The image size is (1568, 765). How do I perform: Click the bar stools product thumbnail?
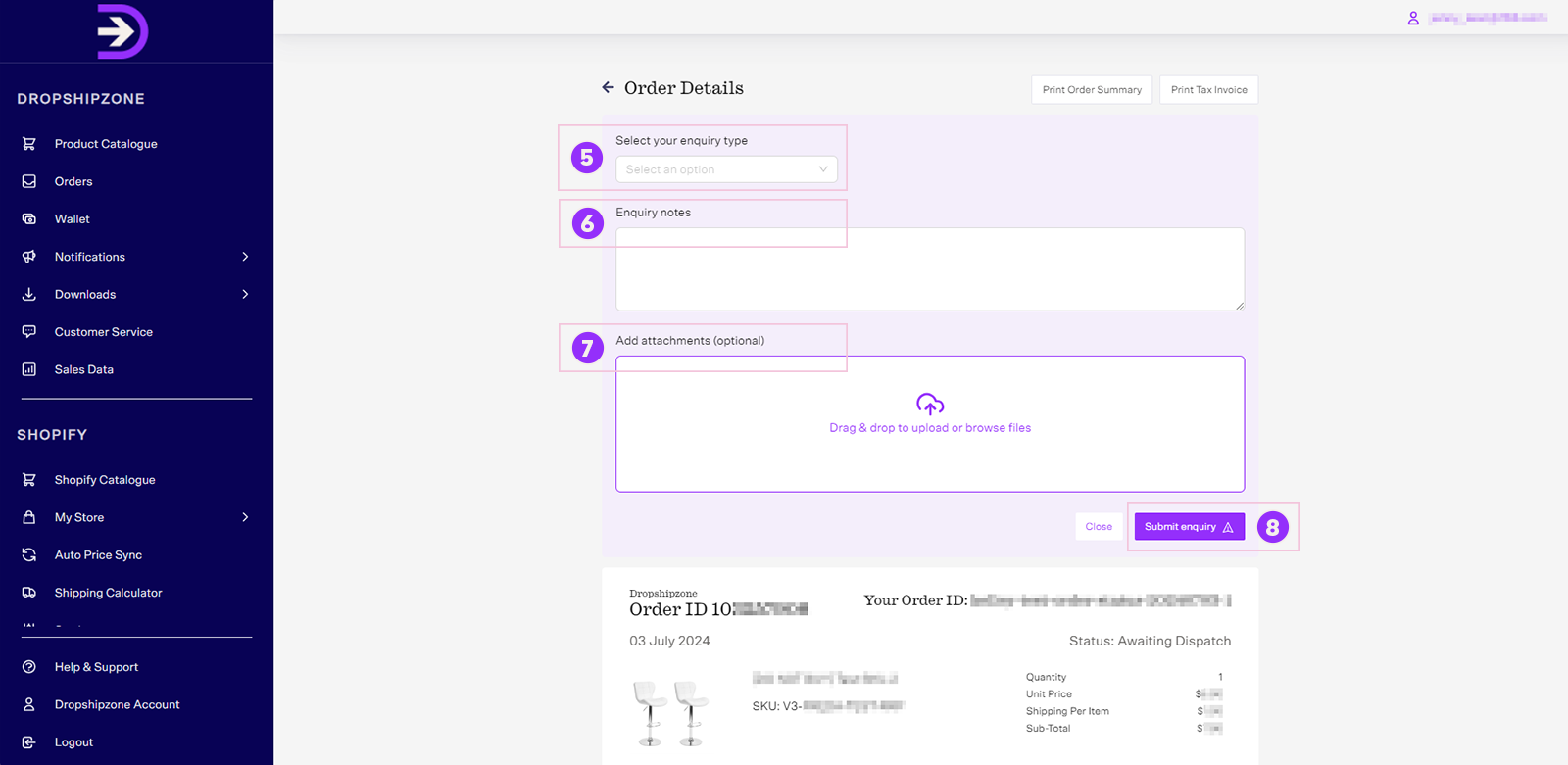671,713
